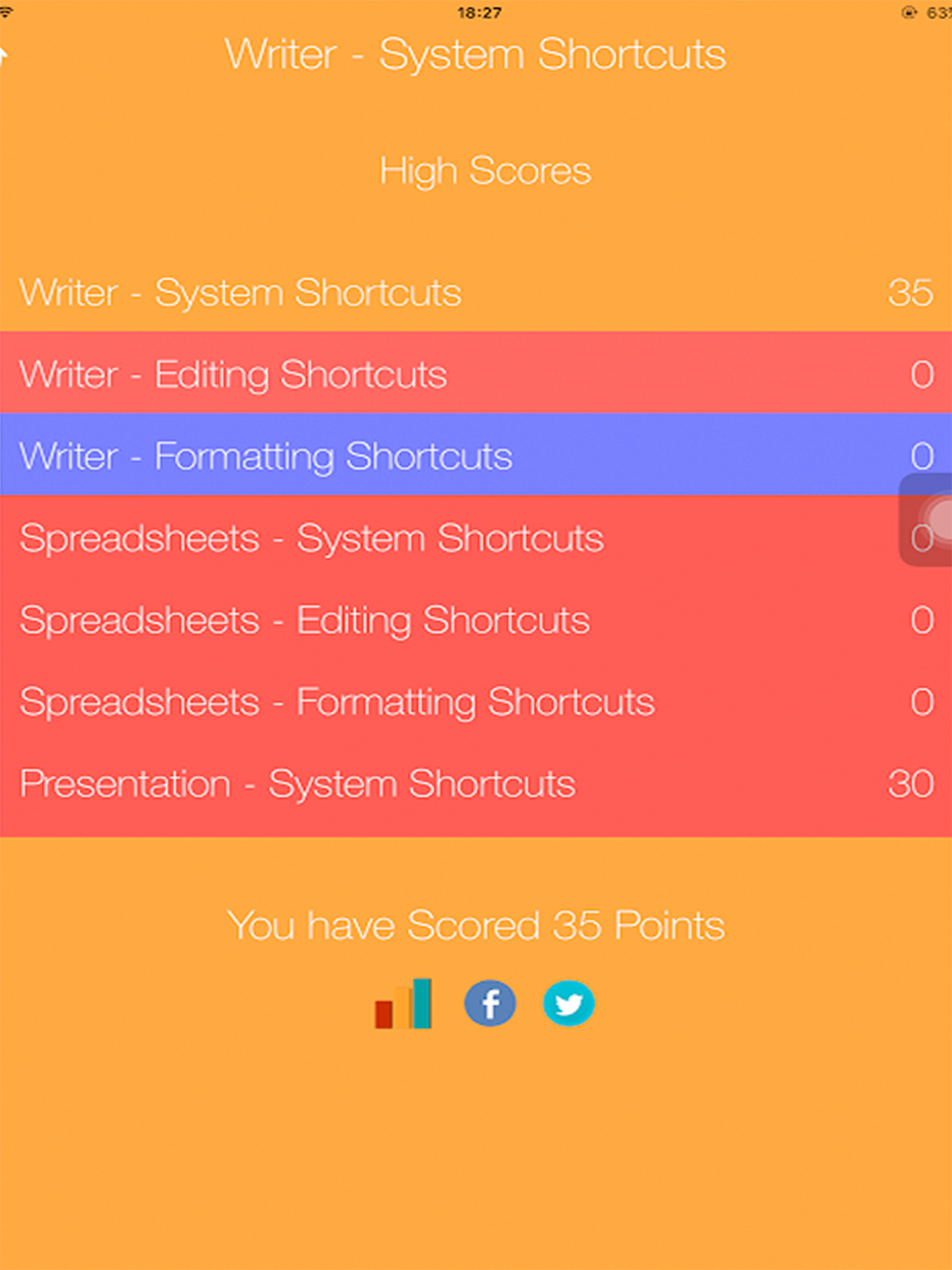This screenshot has height=1270, width=952.
Task: Click the score 35 in the top row
Action: 909,292
